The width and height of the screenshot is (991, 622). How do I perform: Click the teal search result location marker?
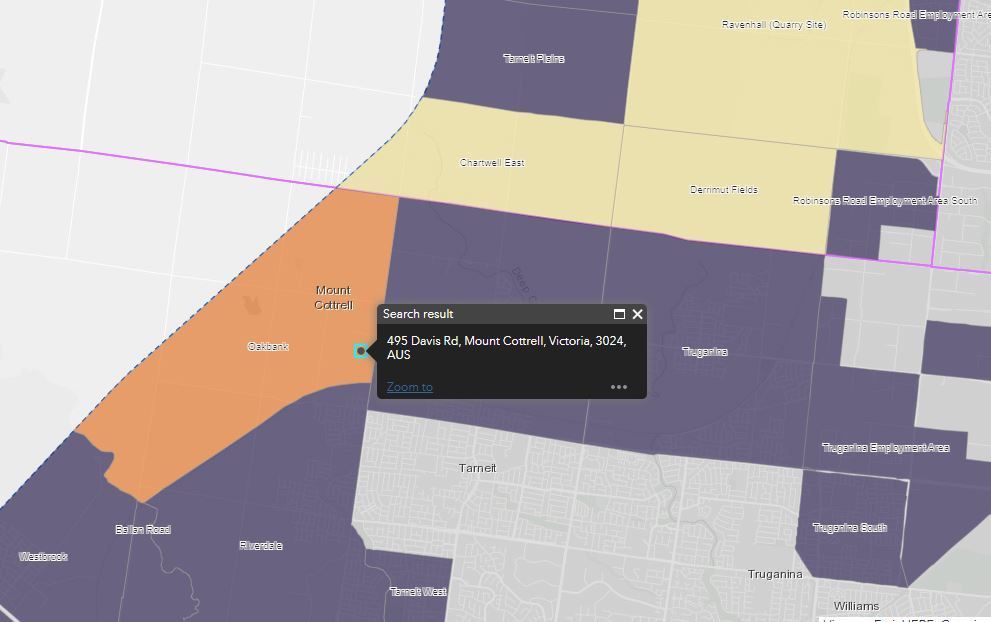click(x=361, y=350)
